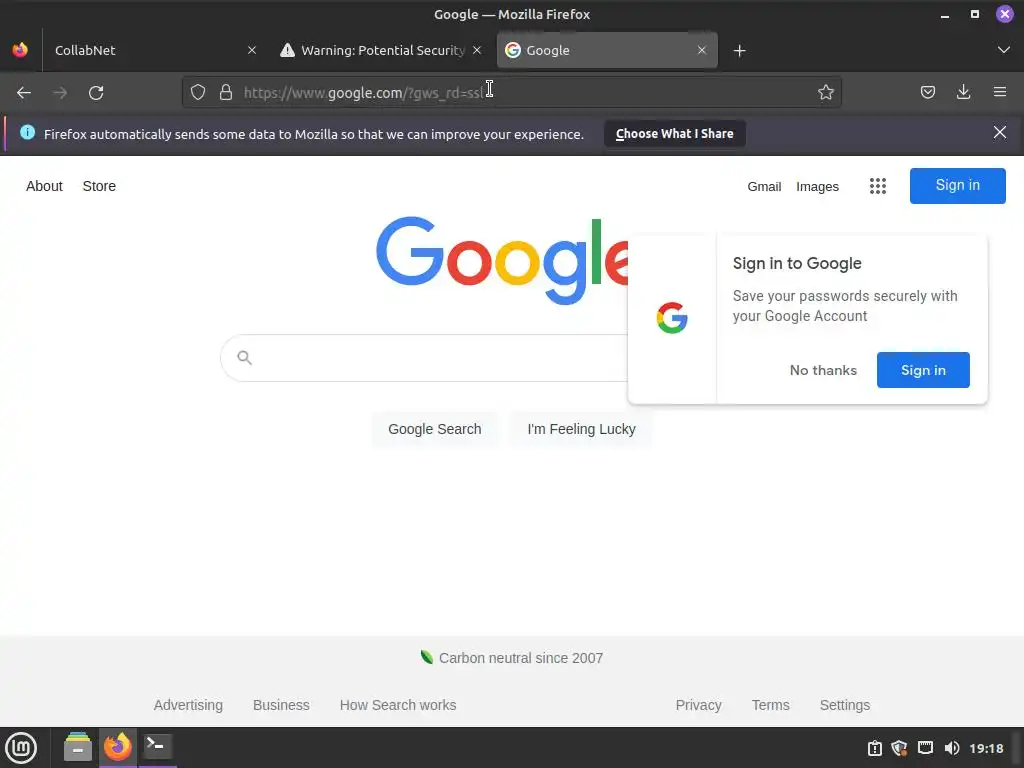1024x768 pixels.
Task: Click the Google G logo in popup
Action: click(x=672, y=318)
